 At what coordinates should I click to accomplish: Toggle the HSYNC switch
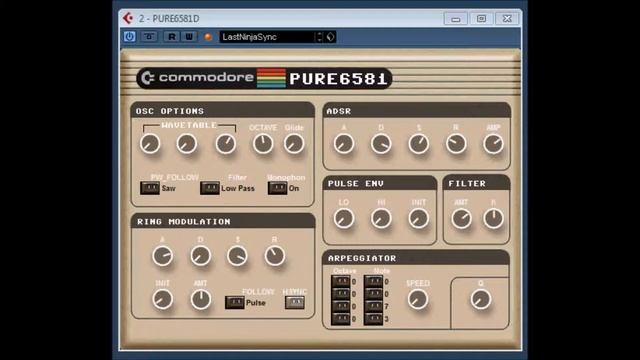(294, 302)
